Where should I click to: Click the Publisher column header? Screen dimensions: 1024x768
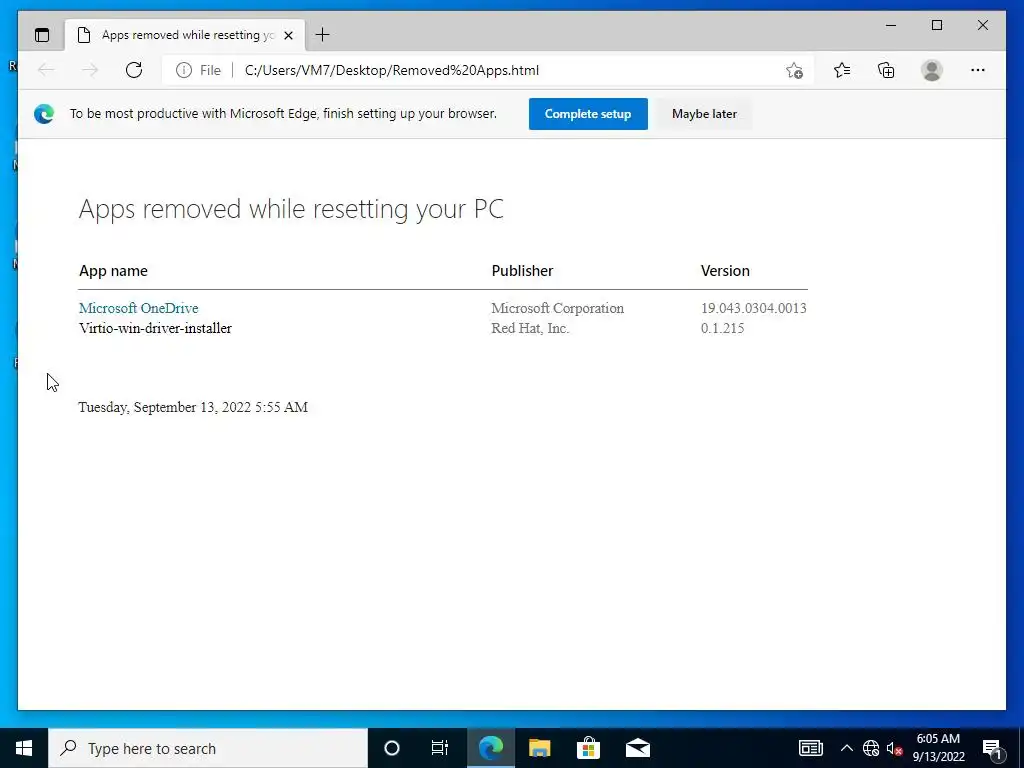(522, 271)
